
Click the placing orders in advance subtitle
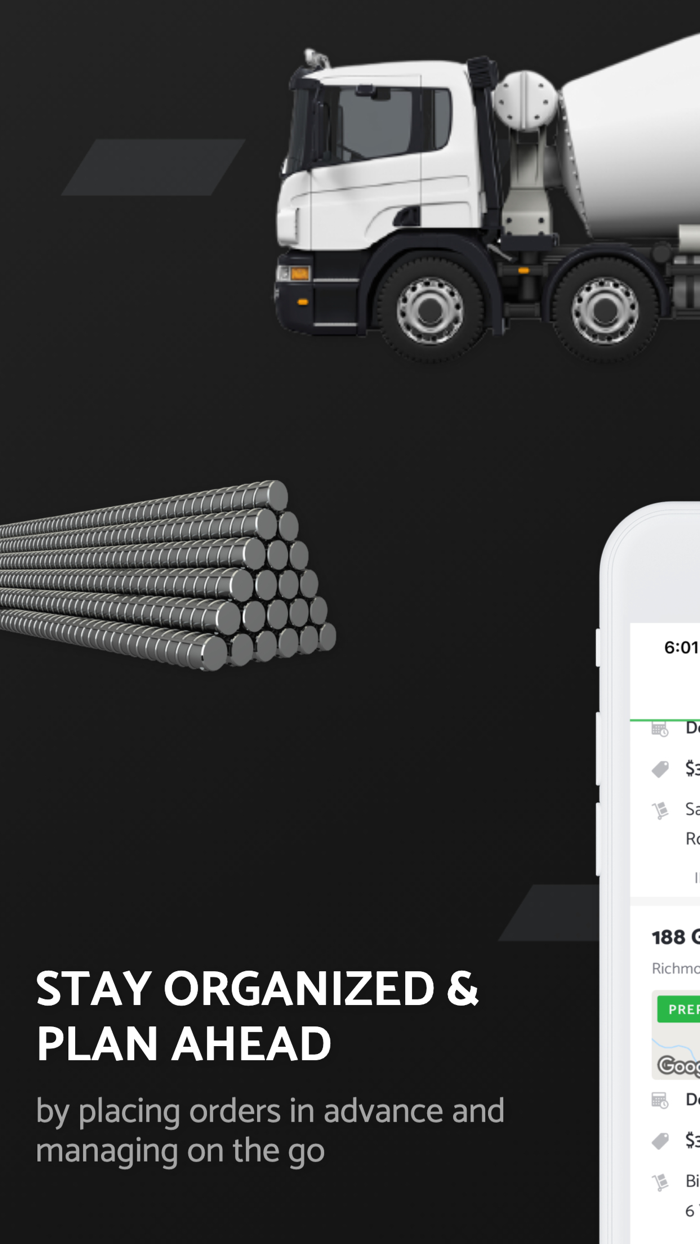point(270,1130)
